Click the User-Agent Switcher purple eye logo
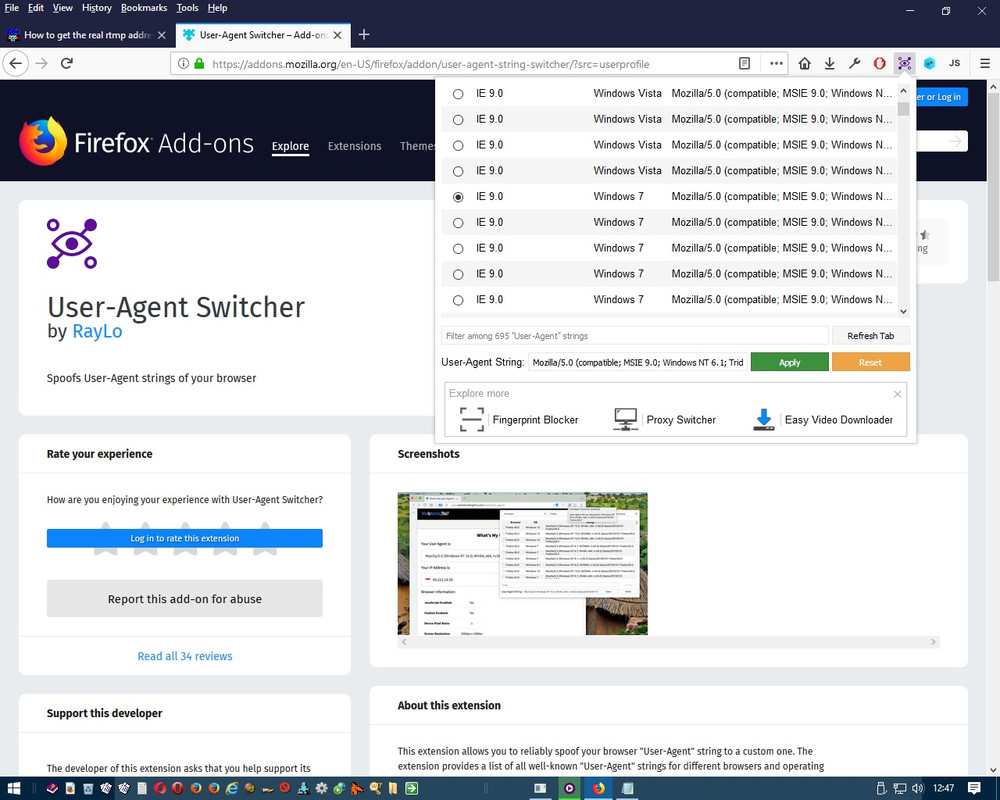 72,243
